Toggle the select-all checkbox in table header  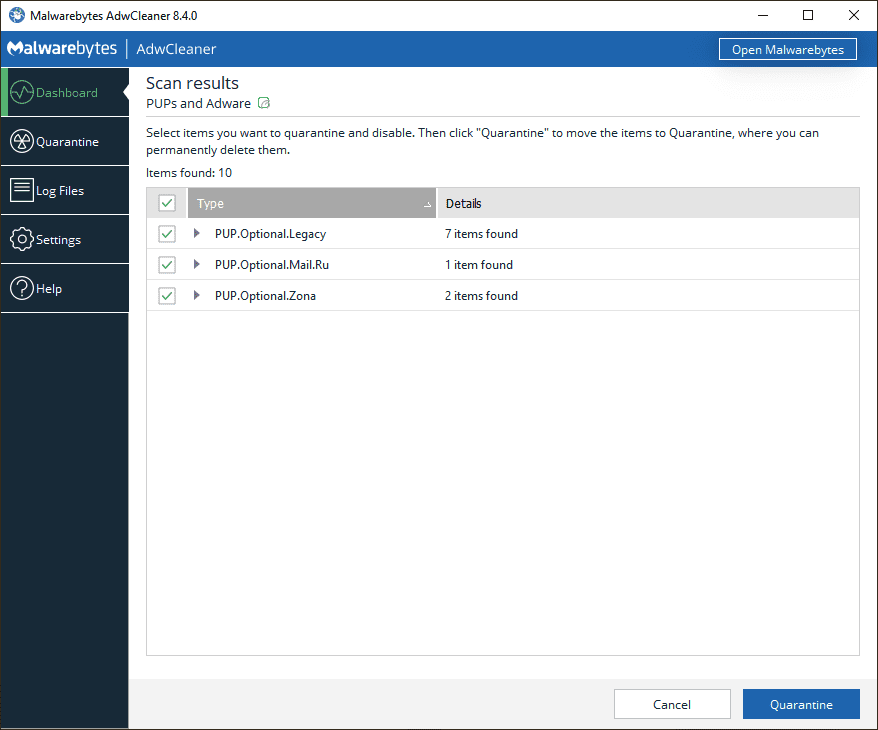click(167, 203)
